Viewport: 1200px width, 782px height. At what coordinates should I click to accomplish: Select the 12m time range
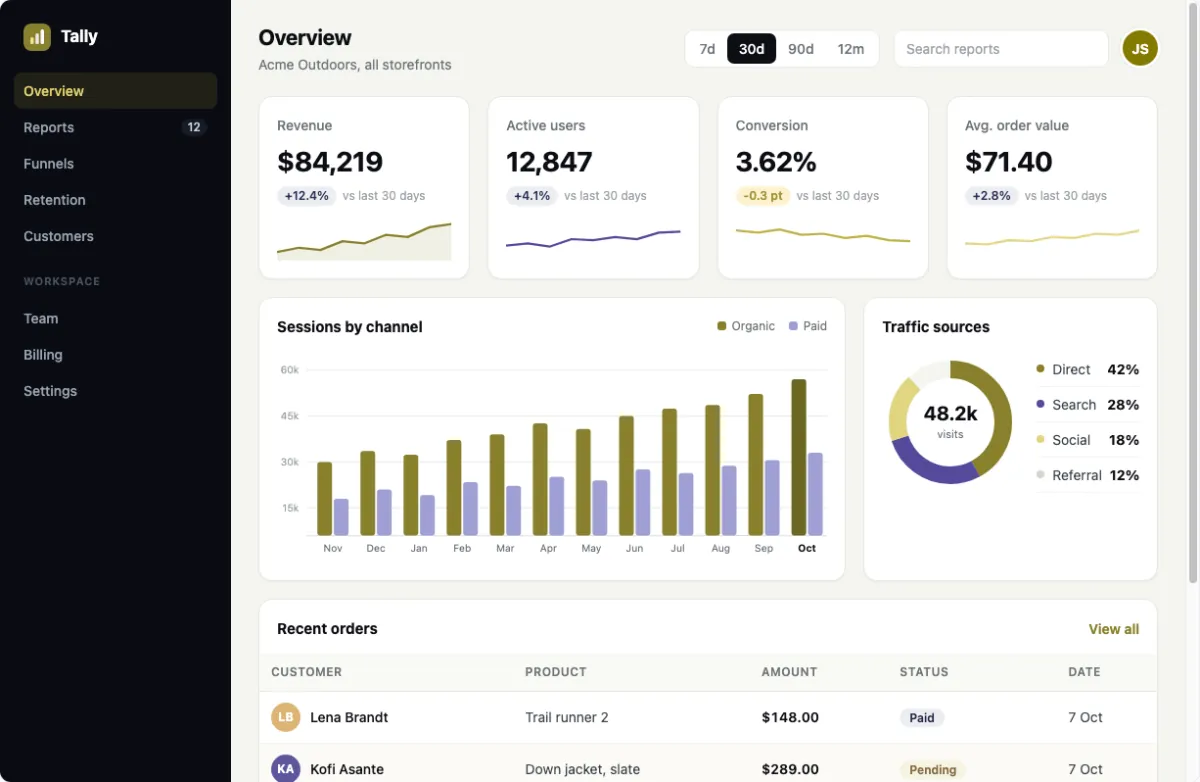[851, 49]
